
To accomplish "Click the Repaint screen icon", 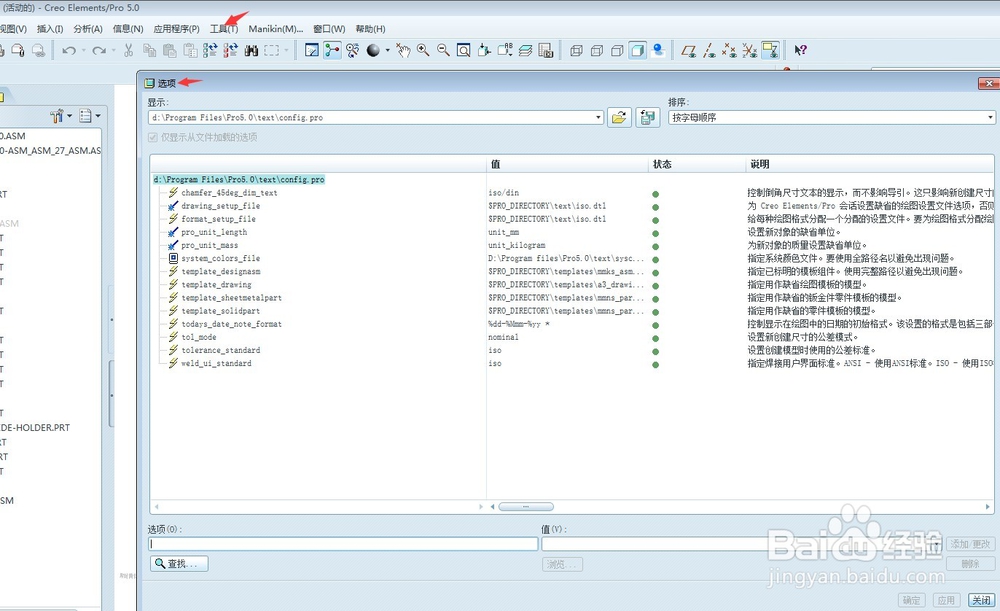I will tap(311, 50).
